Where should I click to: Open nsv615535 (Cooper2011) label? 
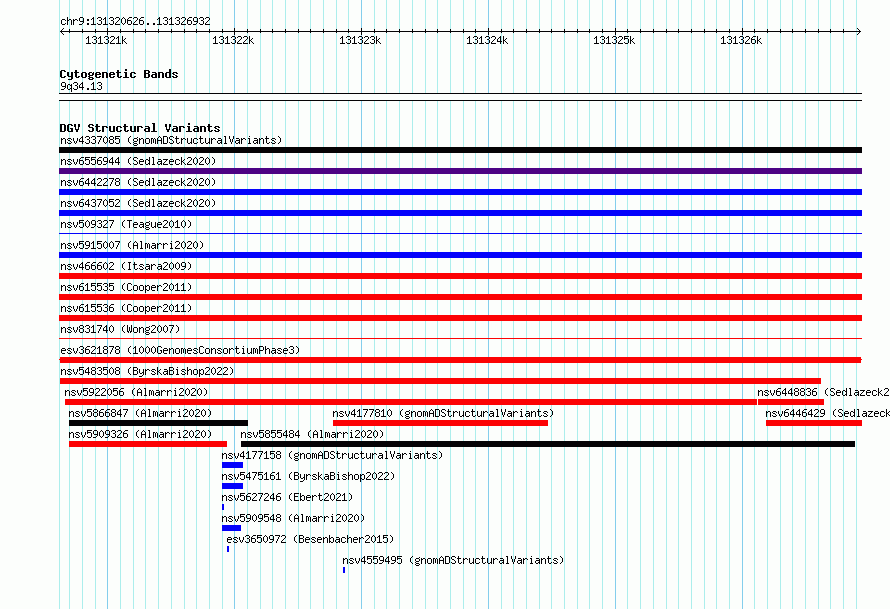point(126,287)
